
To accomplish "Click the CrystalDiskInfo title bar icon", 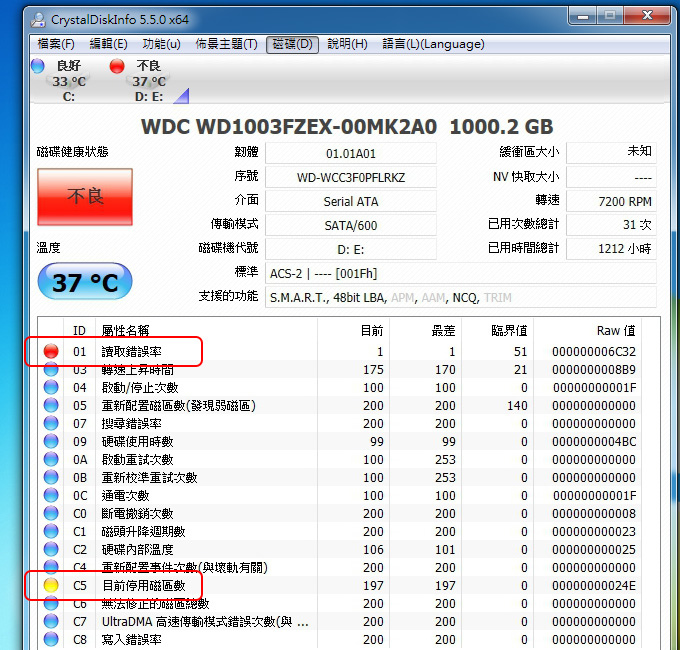I will point(39,20).
